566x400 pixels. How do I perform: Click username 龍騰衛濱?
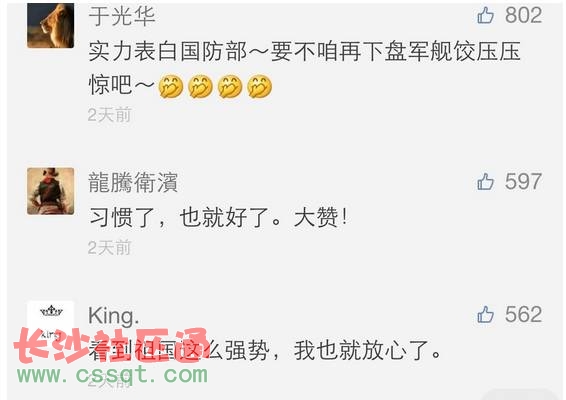(x=133, y=182)
